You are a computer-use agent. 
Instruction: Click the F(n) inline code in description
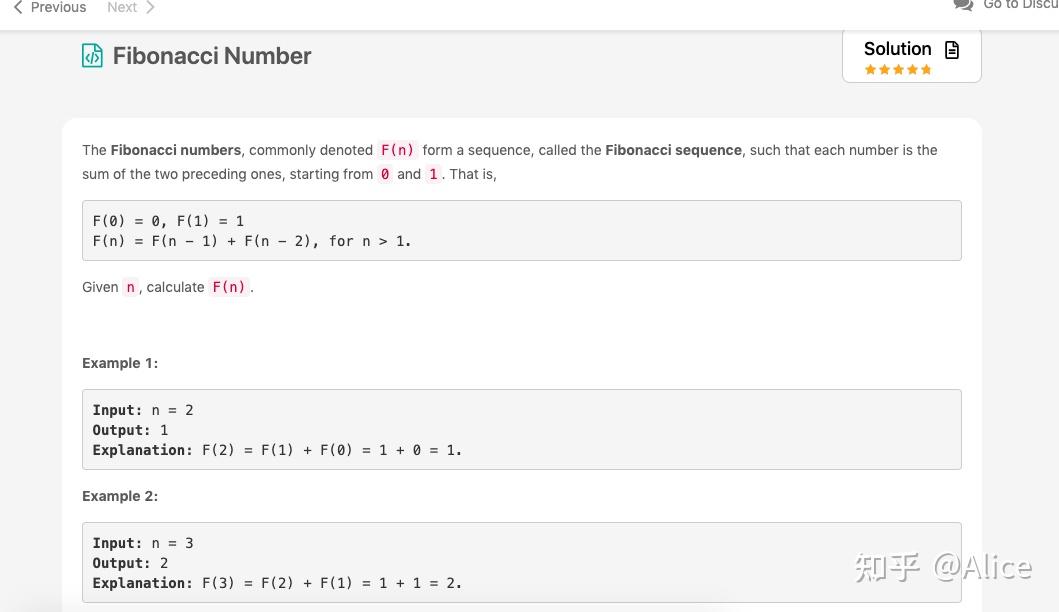click(x=397, y=150)
